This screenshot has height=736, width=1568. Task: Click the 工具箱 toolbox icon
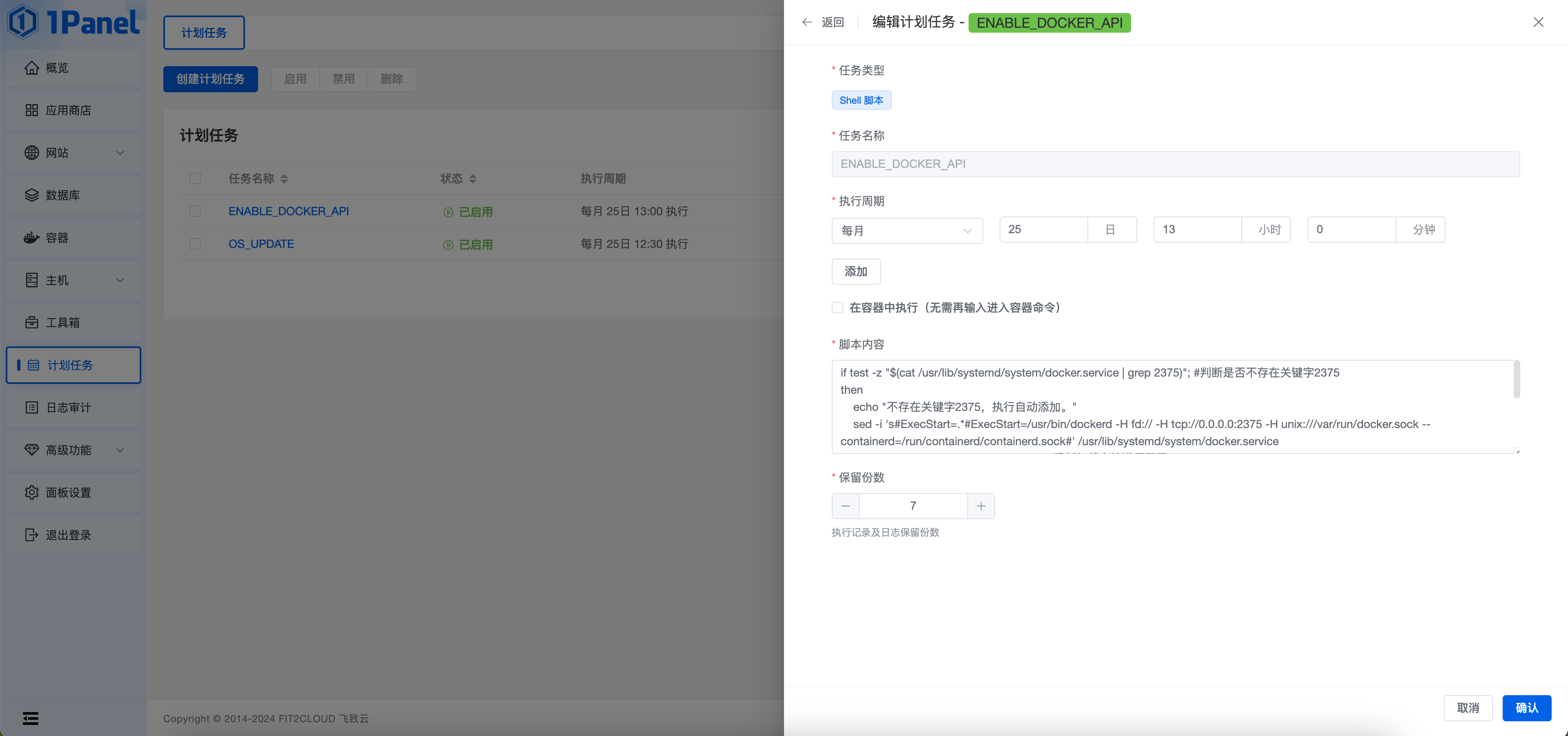pos(32,323)
